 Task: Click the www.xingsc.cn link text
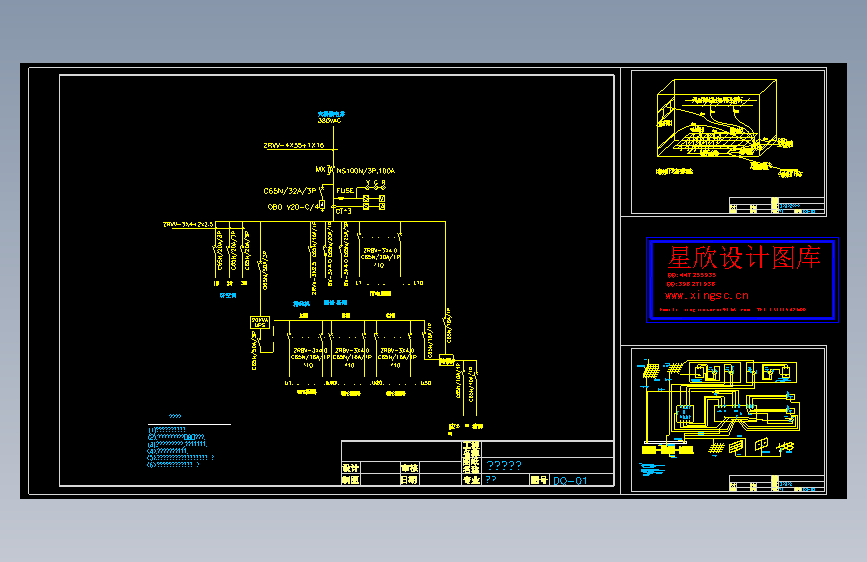click(x=707, y=295)
